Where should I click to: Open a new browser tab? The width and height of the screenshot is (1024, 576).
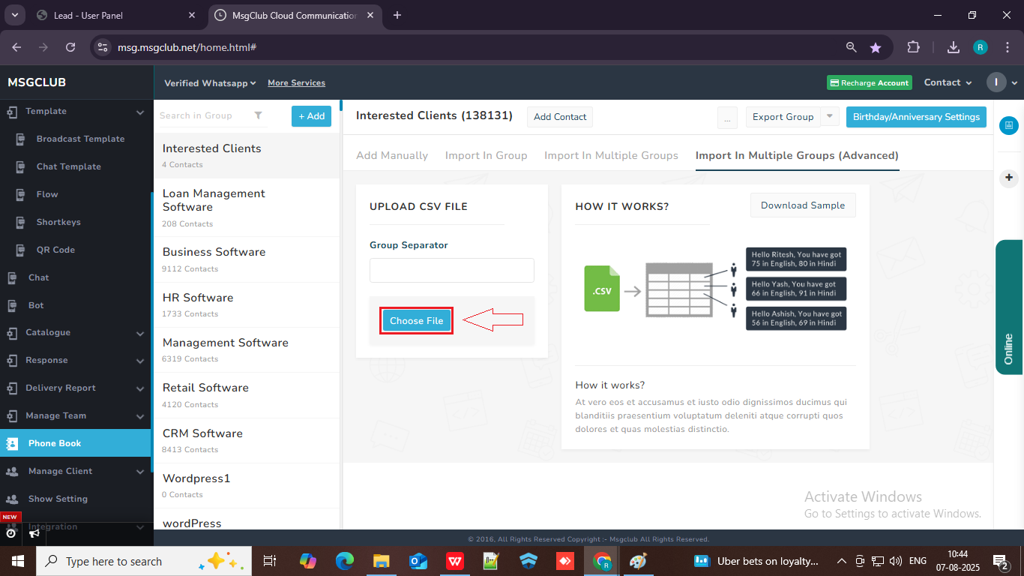[397, 15]
